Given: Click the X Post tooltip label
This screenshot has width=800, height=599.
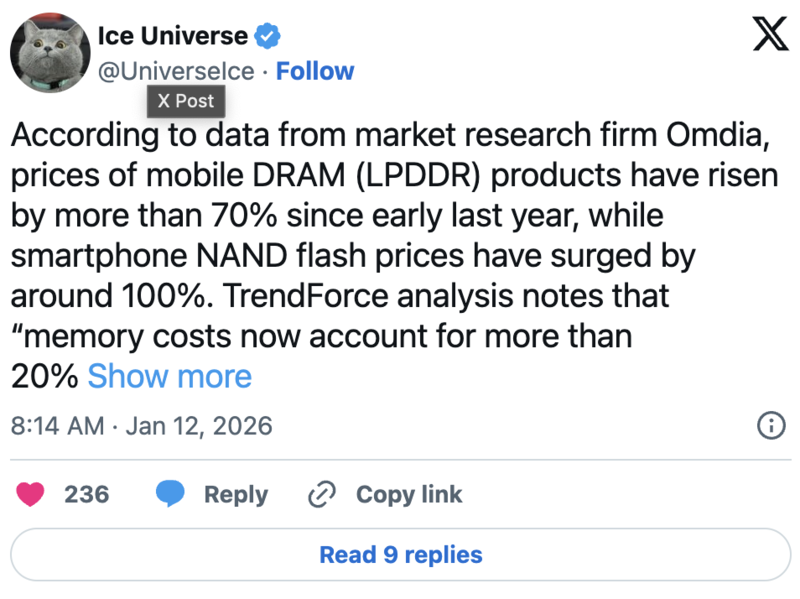Looking at the screenshot, I should [186, 101].
